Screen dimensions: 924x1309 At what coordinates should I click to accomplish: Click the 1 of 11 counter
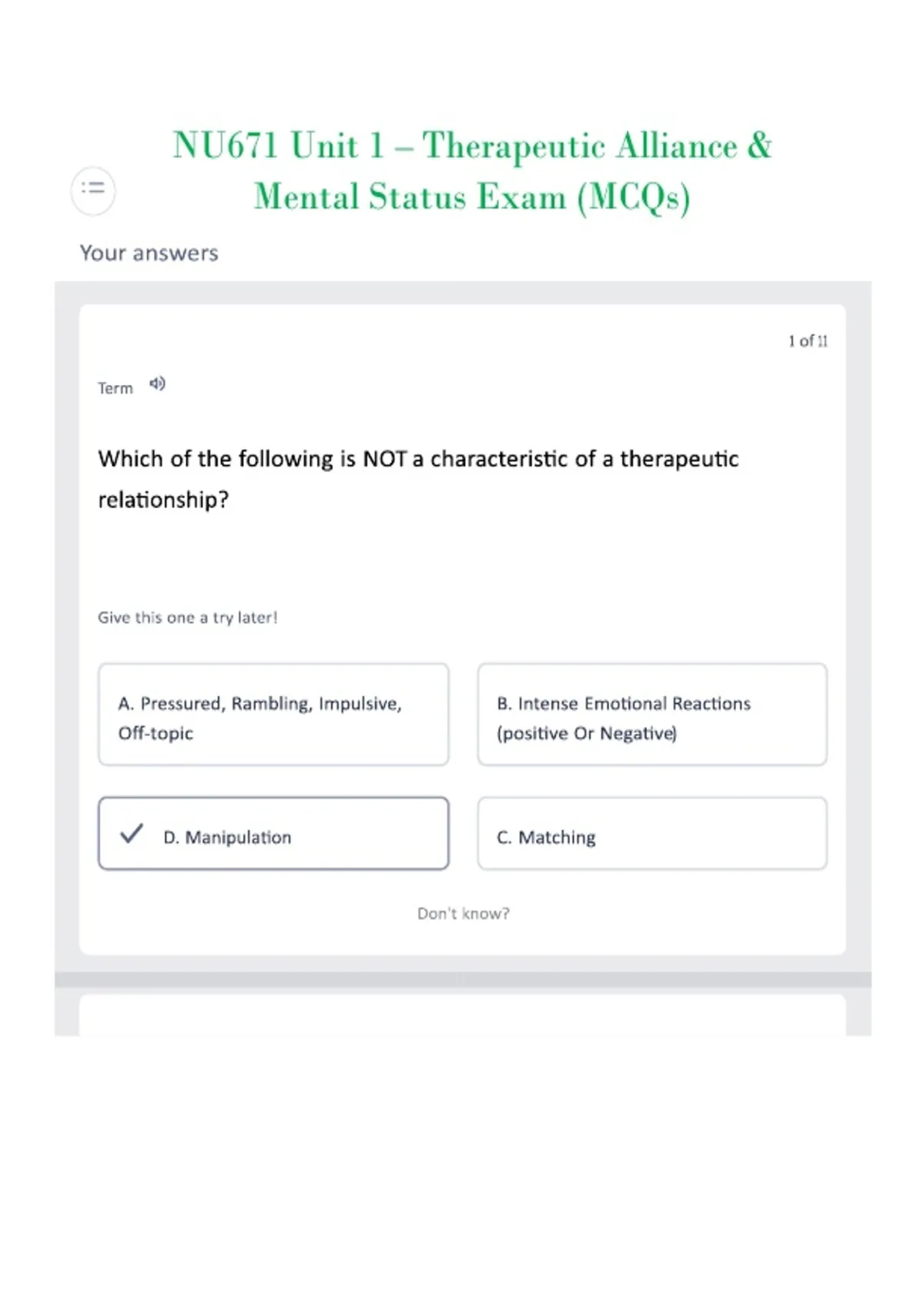coord(808,341)
